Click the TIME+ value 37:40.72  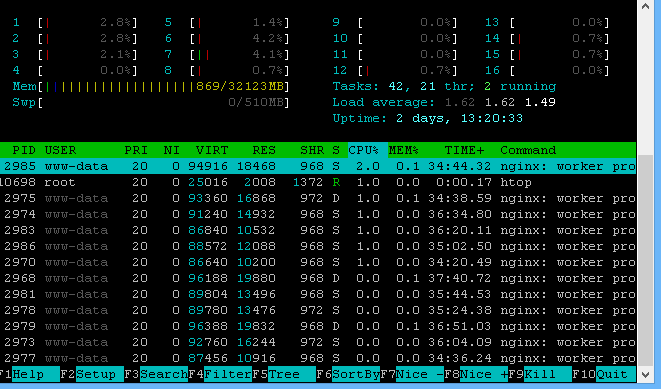coord(460,279)
